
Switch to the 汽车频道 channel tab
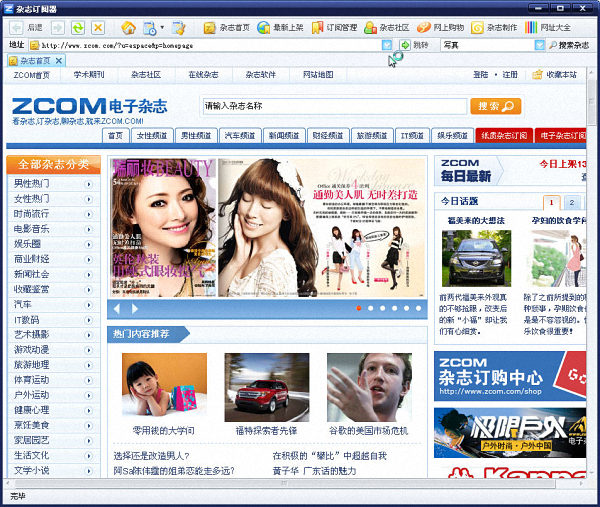pos(244,135)
